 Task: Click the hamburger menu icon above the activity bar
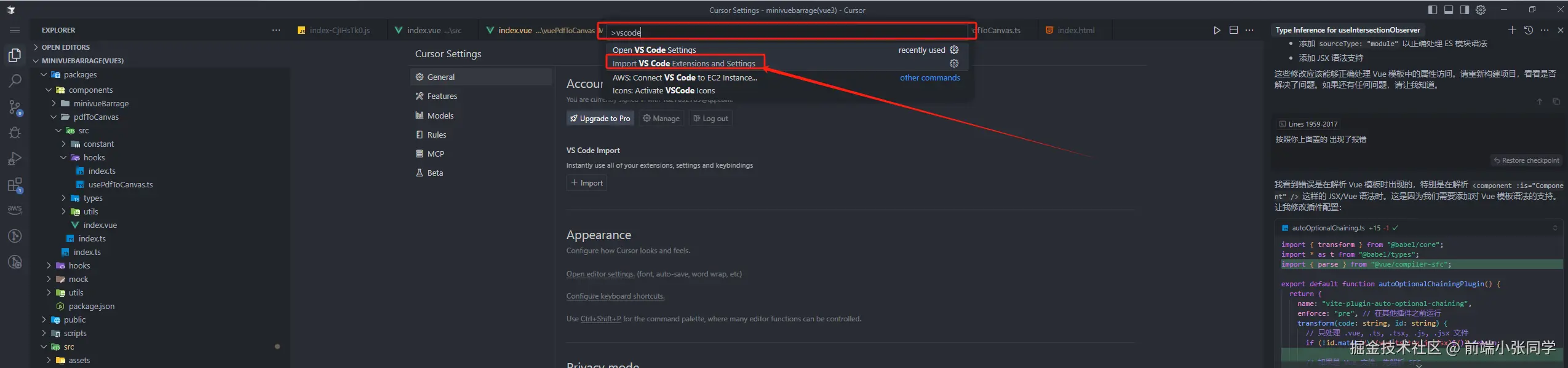point(15,30)
